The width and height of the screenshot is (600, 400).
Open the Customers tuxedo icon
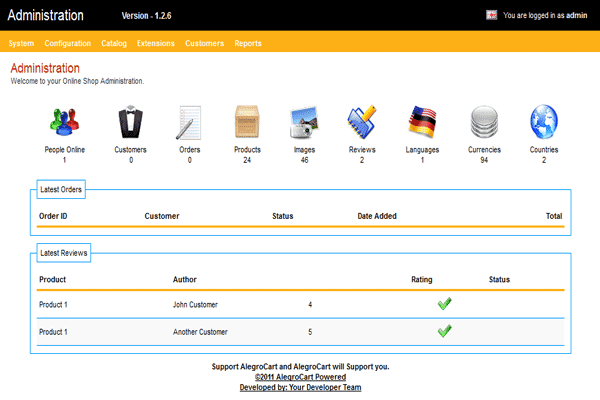click(131, 123)
